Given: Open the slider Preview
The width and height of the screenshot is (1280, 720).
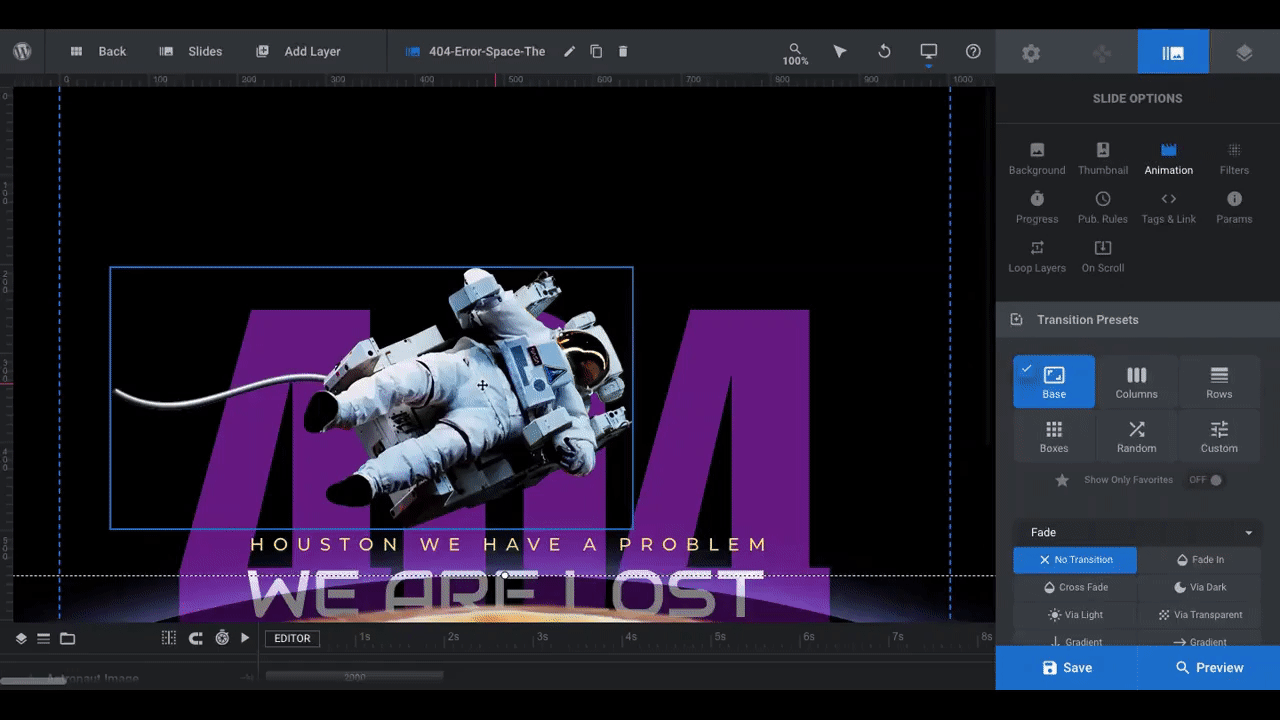Looking at the screenshot, I should (1209, 667).
